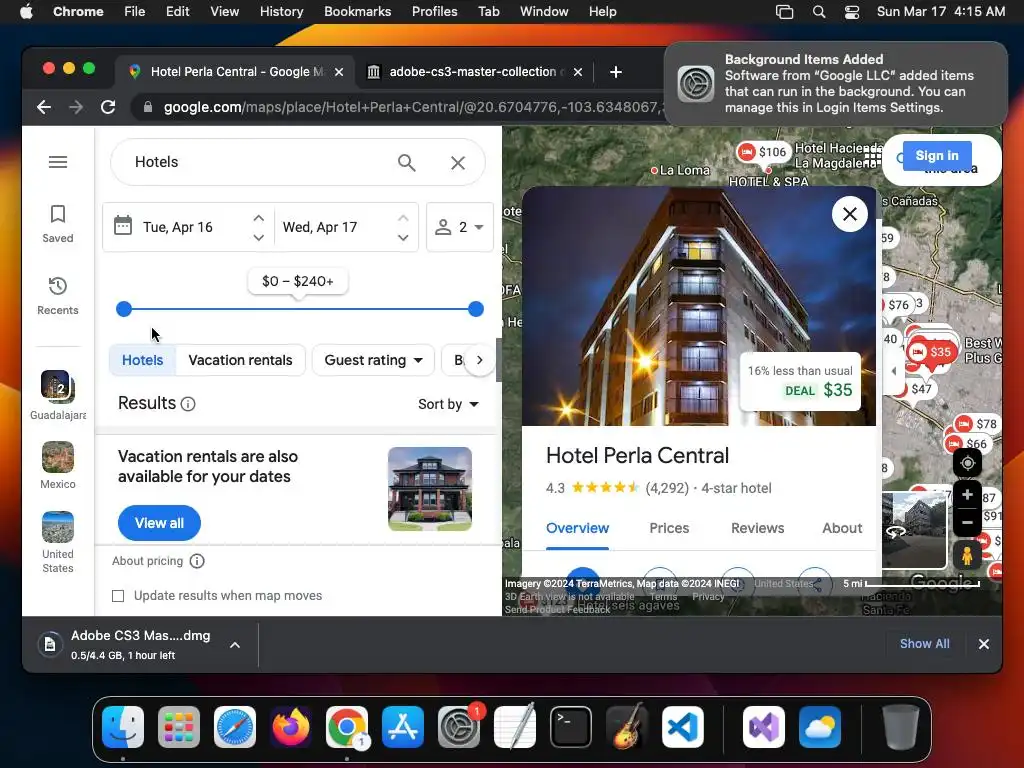Click the $106 hotel map marker

pos(762,152)
